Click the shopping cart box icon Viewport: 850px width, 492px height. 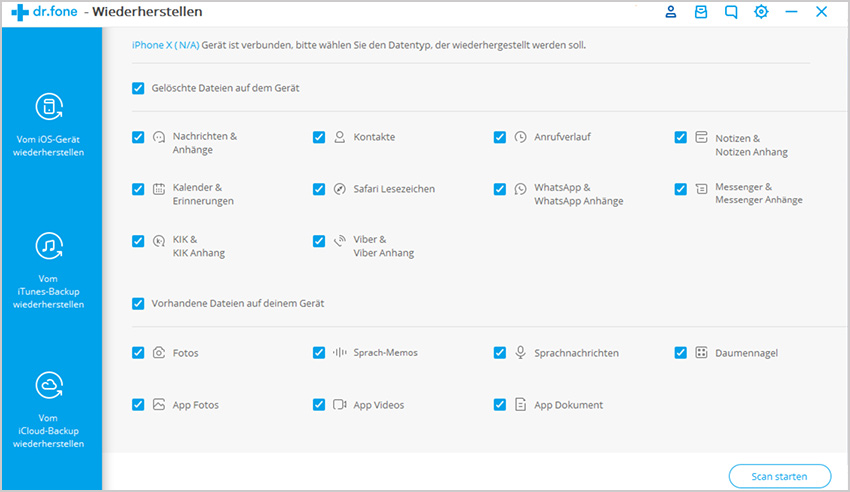coord(701,12)
